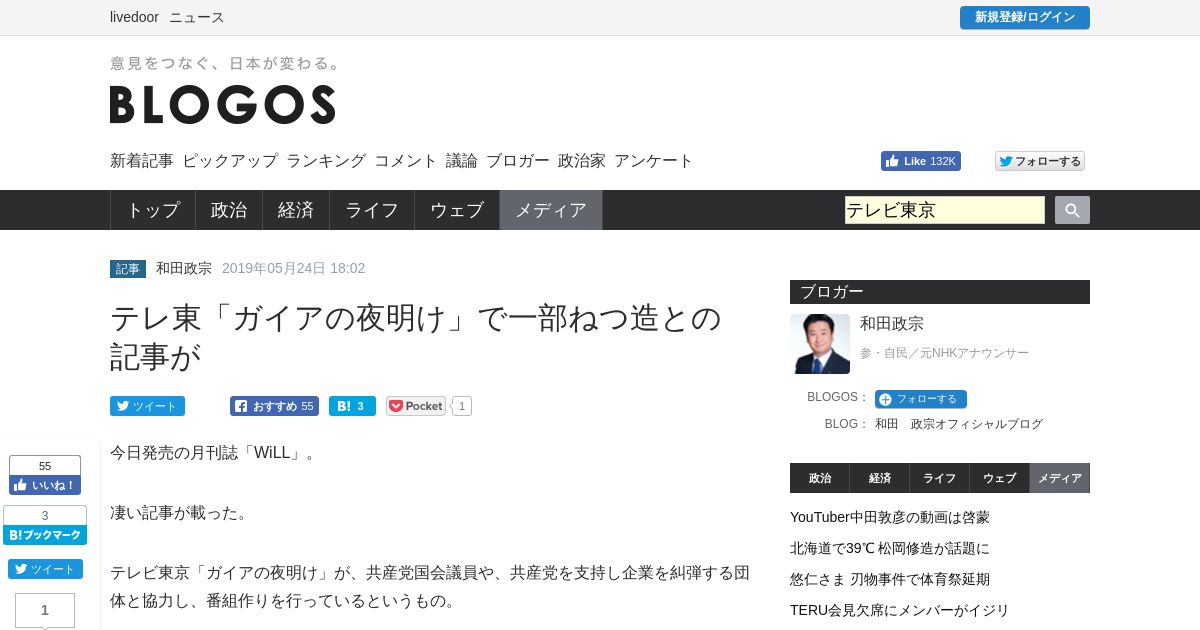
Task: Select the ウェブ tab in the dark navigation bar
Action: click(457, 210)
